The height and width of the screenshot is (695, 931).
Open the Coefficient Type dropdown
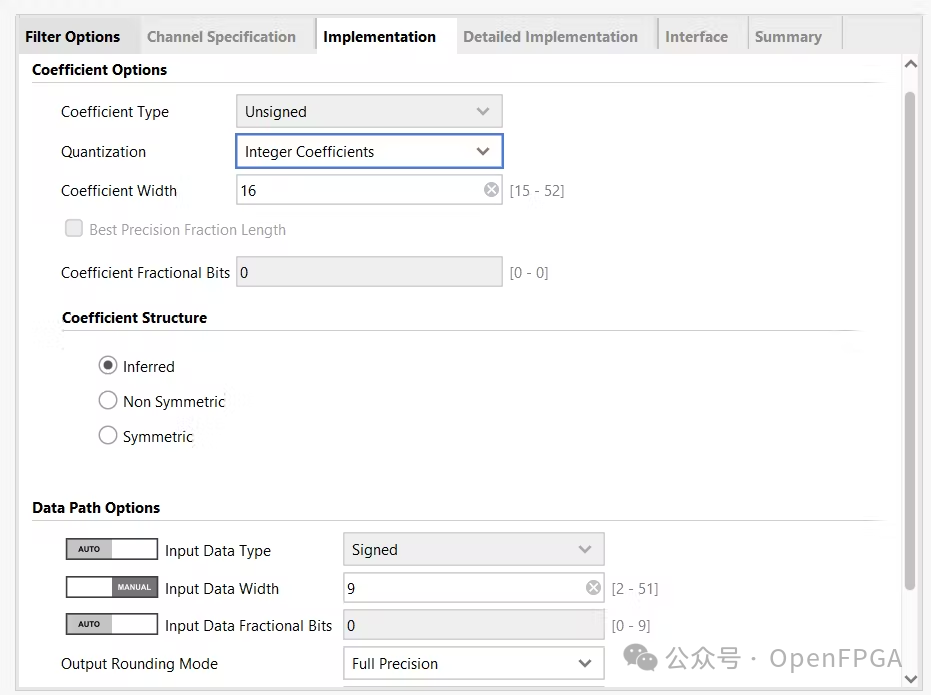point(369,112)
